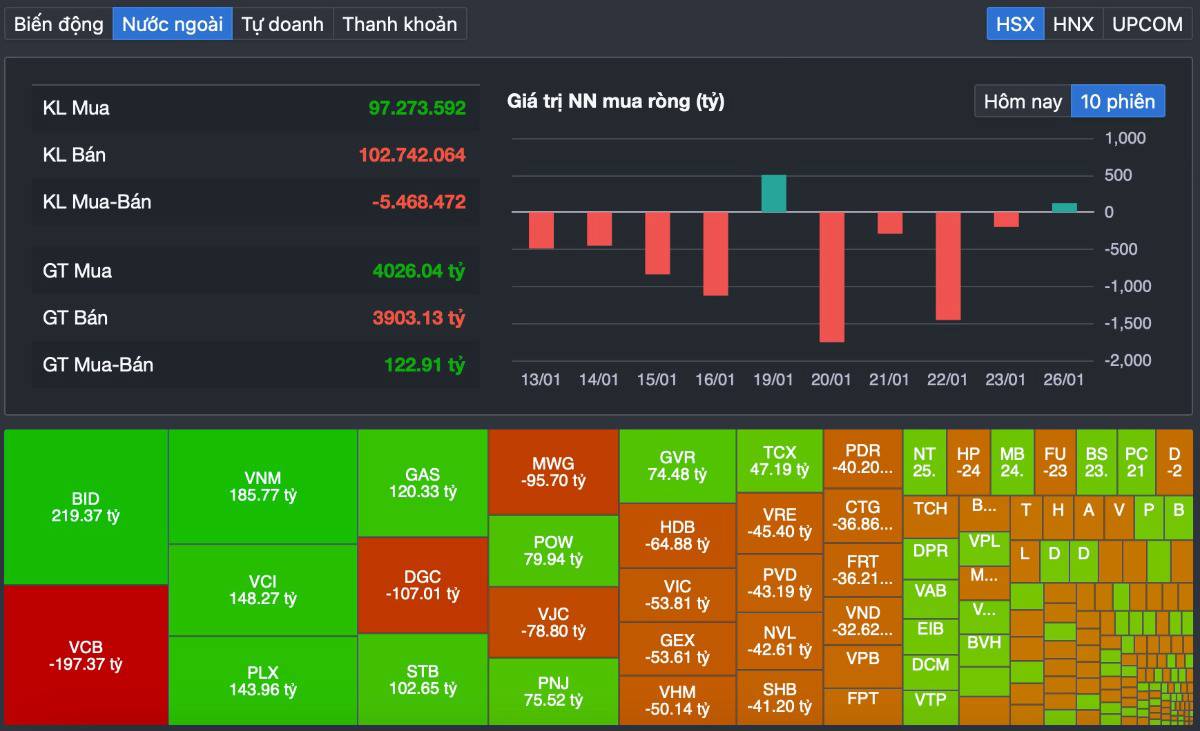Viewport: 1200px width, 731px height.
Task: Select the 10 phiên range button
Action: [1117, 101]
